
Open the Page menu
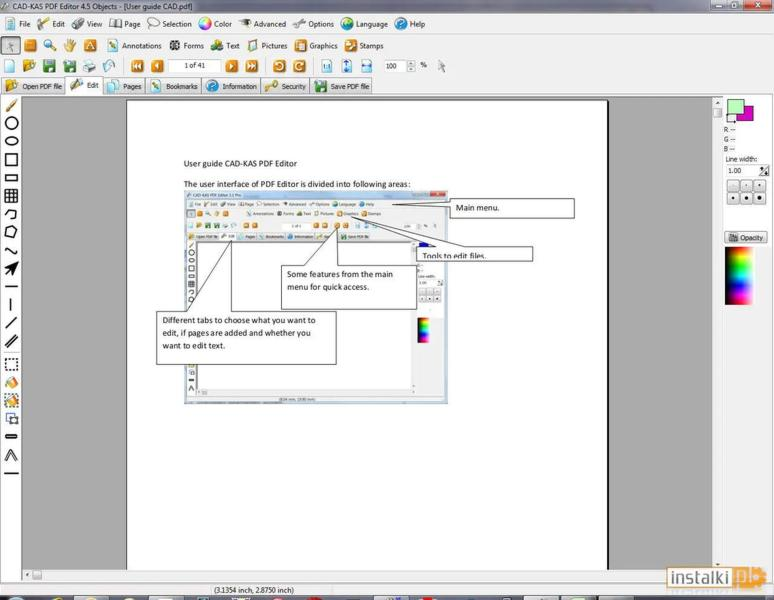(x=125, y=24)
